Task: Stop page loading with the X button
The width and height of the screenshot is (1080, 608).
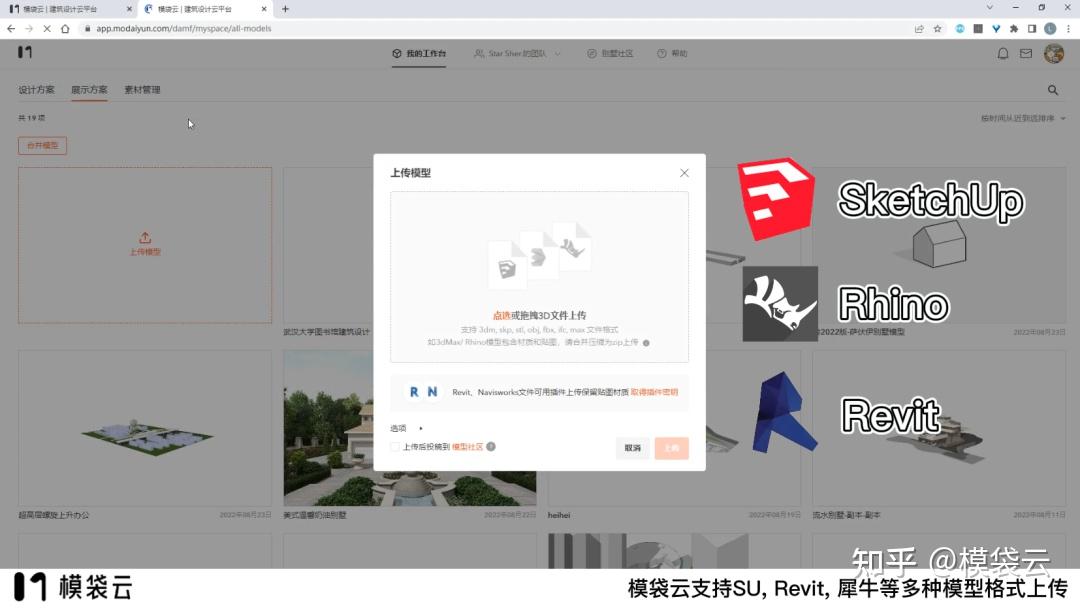Action: pos(47,29)
